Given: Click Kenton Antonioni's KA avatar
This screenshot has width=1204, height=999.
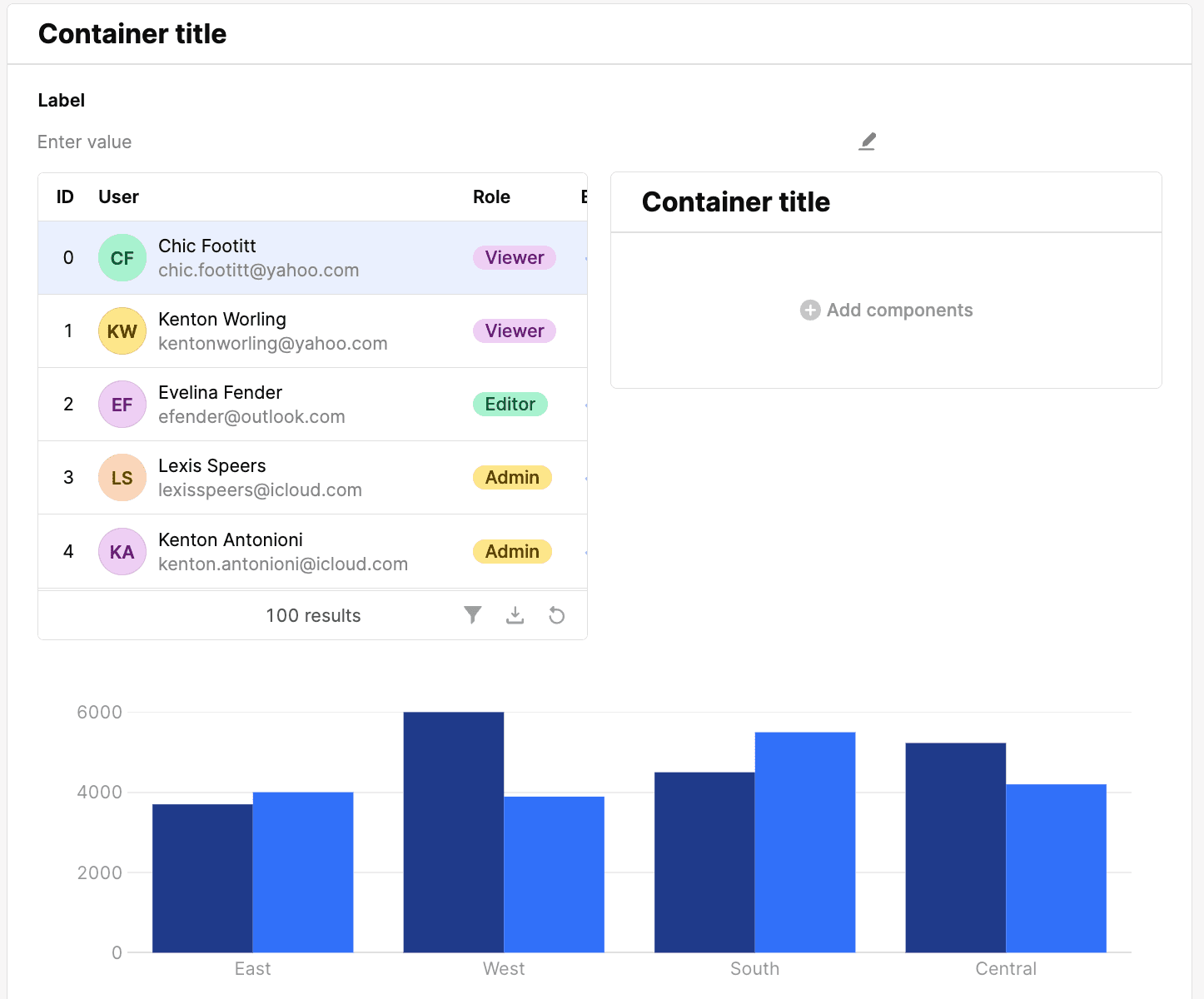Looking at the screenshot, I should 122,551.
